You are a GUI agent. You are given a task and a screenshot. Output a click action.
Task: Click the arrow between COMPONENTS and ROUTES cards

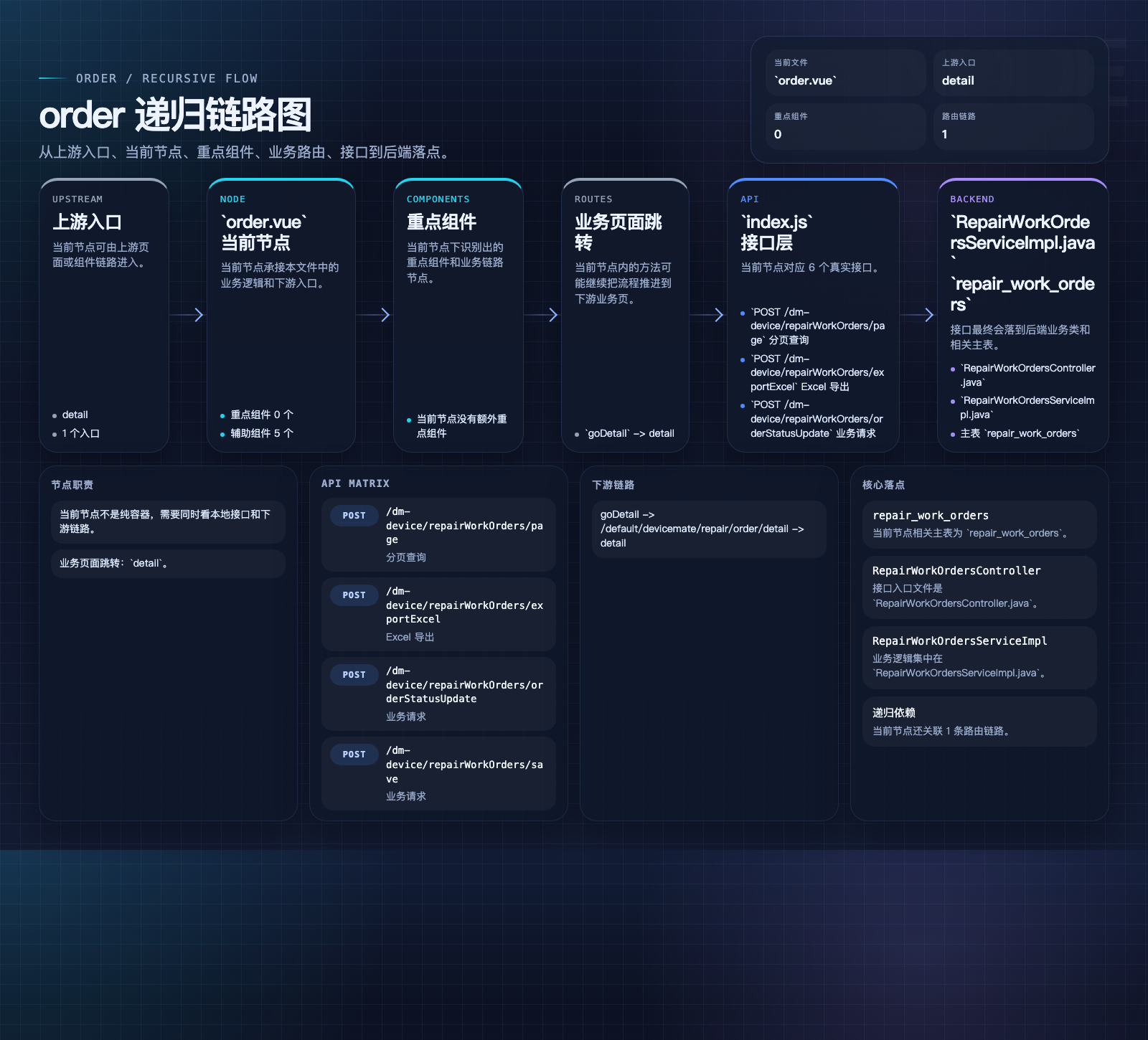(x=542, y=315)
